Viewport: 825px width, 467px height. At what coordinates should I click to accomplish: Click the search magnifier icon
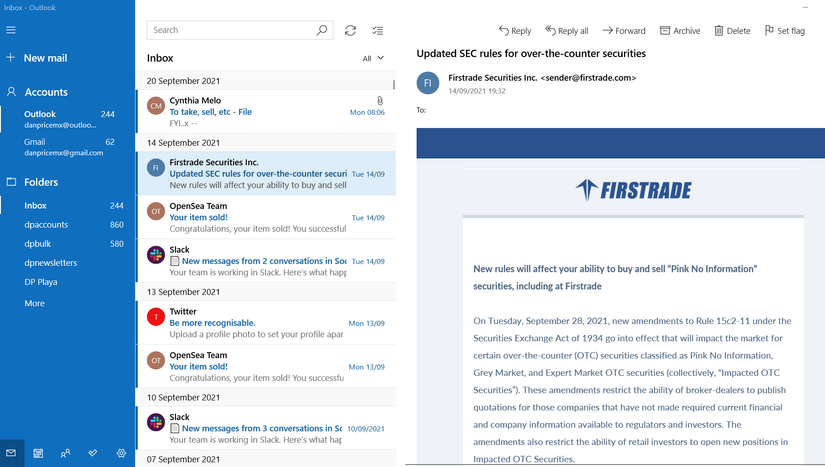coord(321,30)
